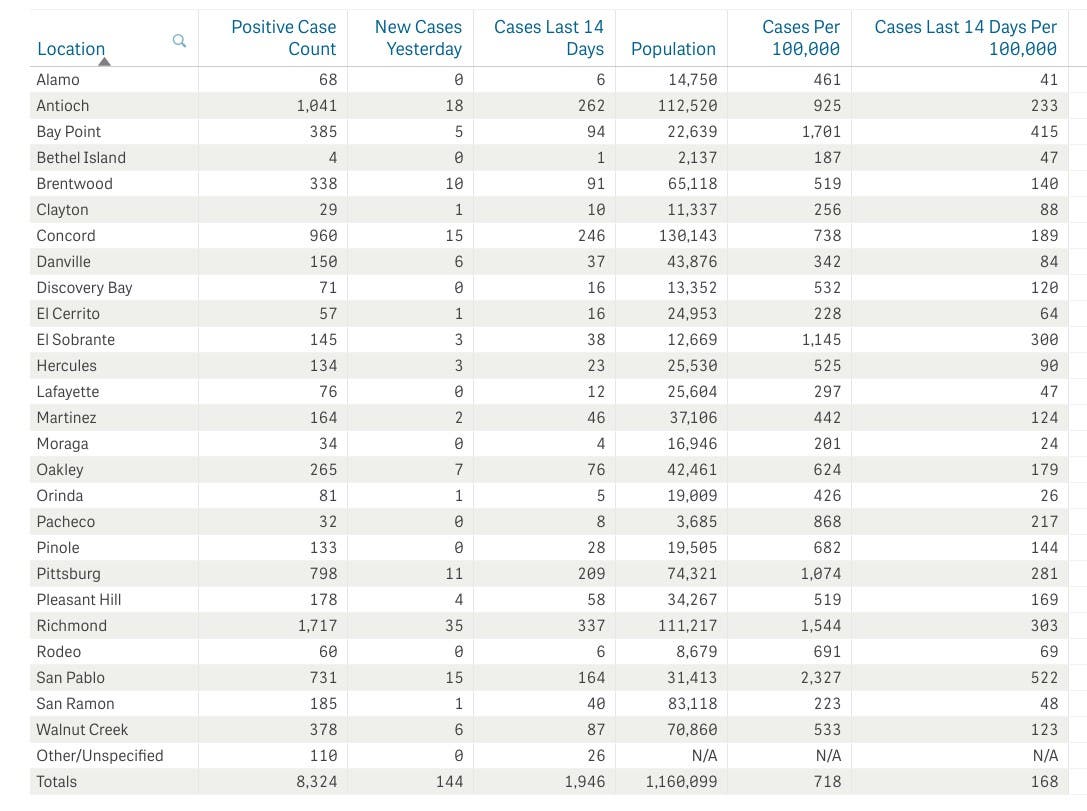Select the Antioch location row
The width and height of the screenshot is (1087, 811).
point(63,106)
